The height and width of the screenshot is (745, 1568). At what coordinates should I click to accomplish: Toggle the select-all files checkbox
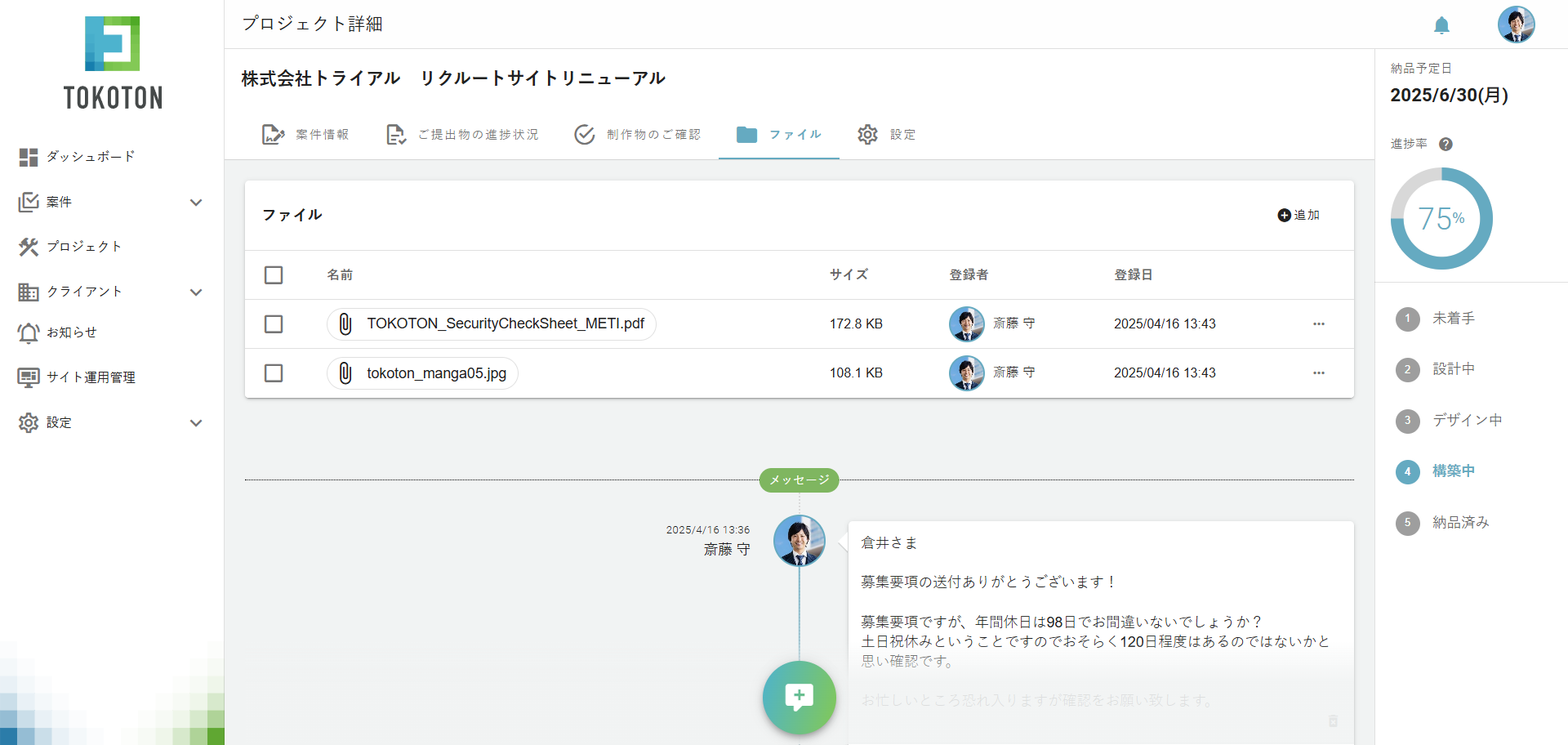pos(274,275)
